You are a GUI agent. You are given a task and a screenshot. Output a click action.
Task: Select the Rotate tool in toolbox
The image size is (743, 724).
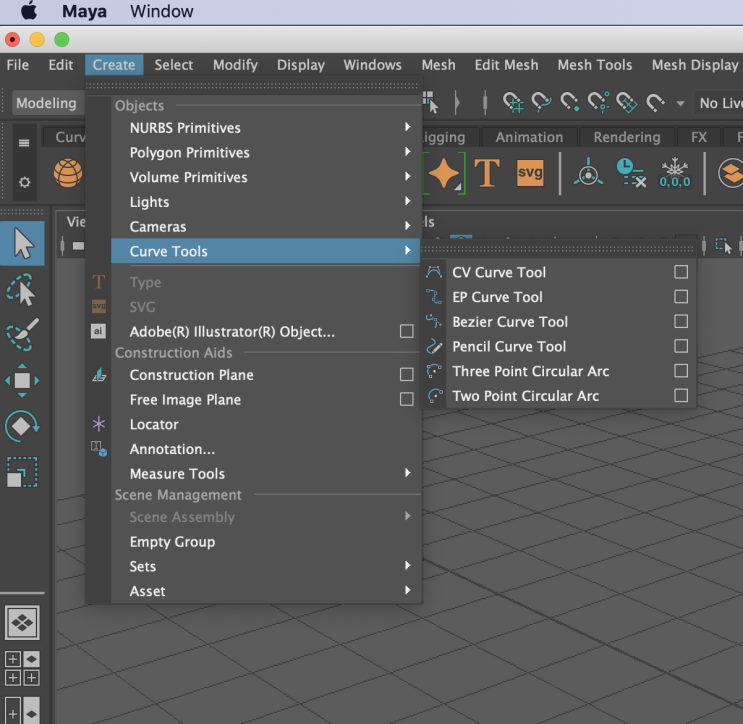22,427
